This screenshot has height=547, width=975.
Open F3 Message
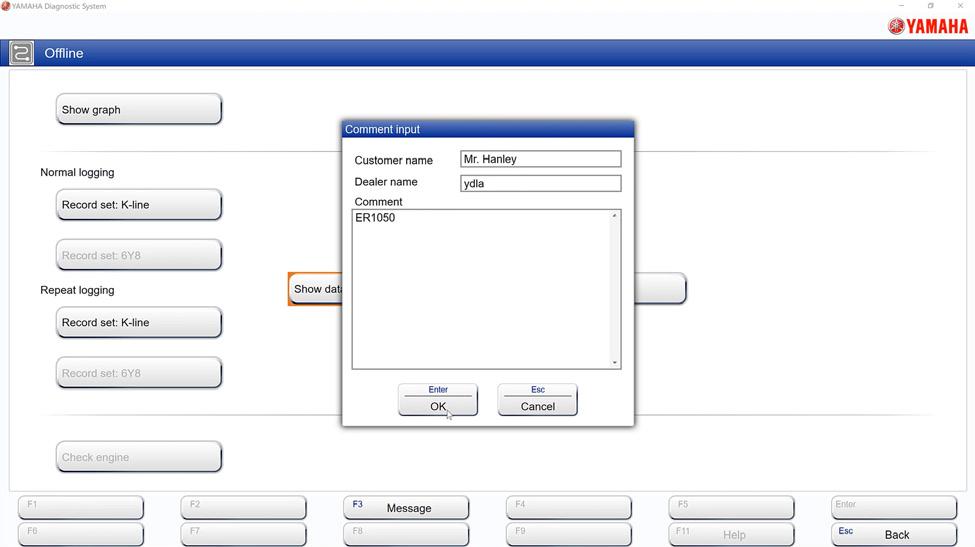(x=406, y=507)
